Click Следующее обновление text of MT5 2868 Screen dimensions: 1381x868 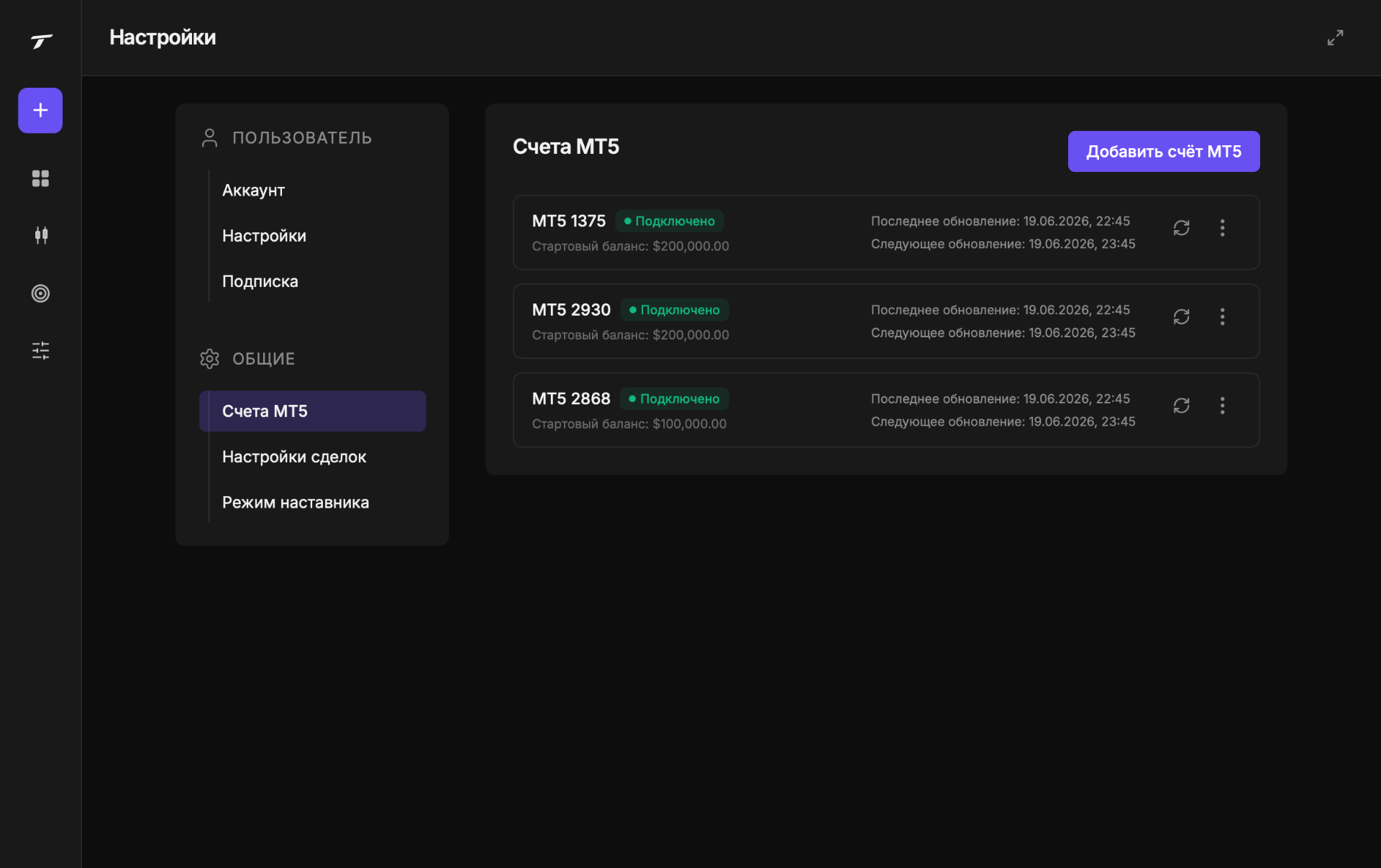pyautogui.click(x=1003, y=421)
